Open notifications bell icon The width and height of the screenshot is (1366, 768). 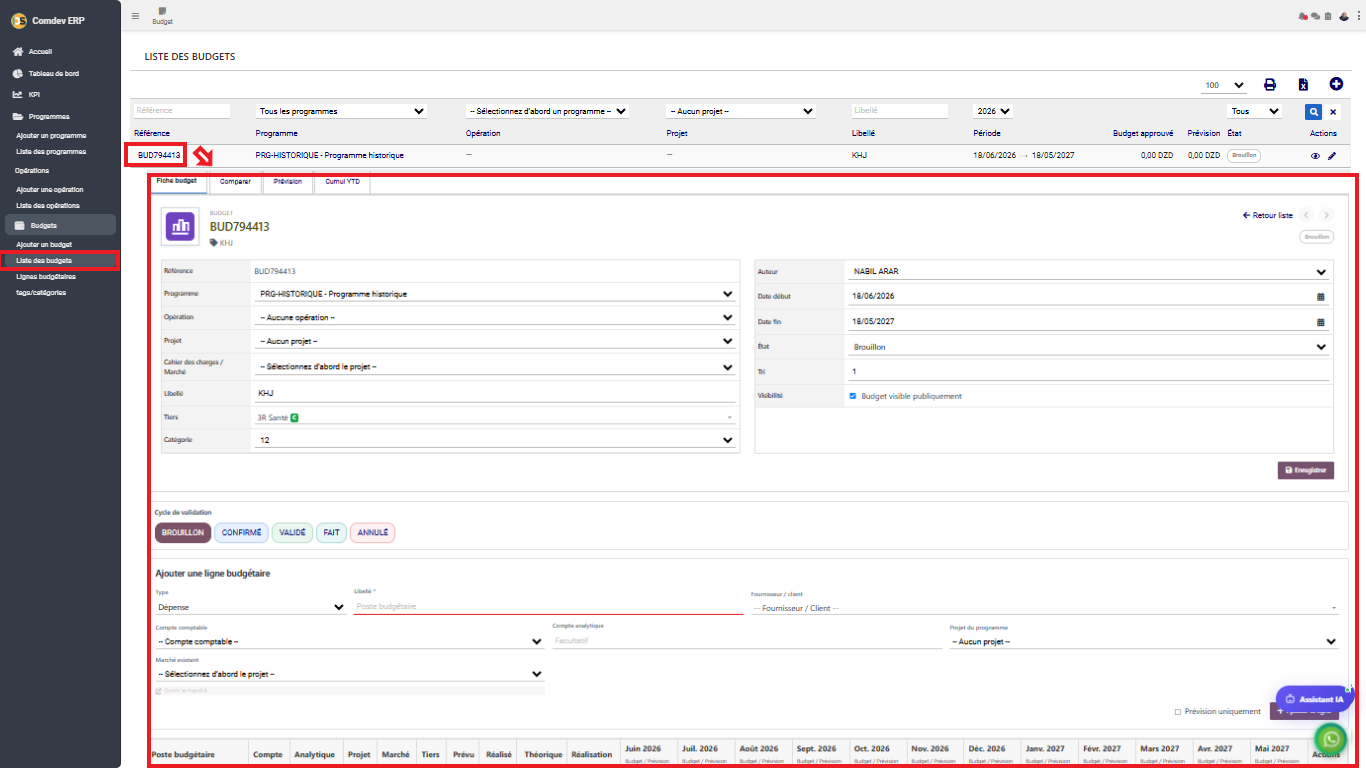(1302, 16)
